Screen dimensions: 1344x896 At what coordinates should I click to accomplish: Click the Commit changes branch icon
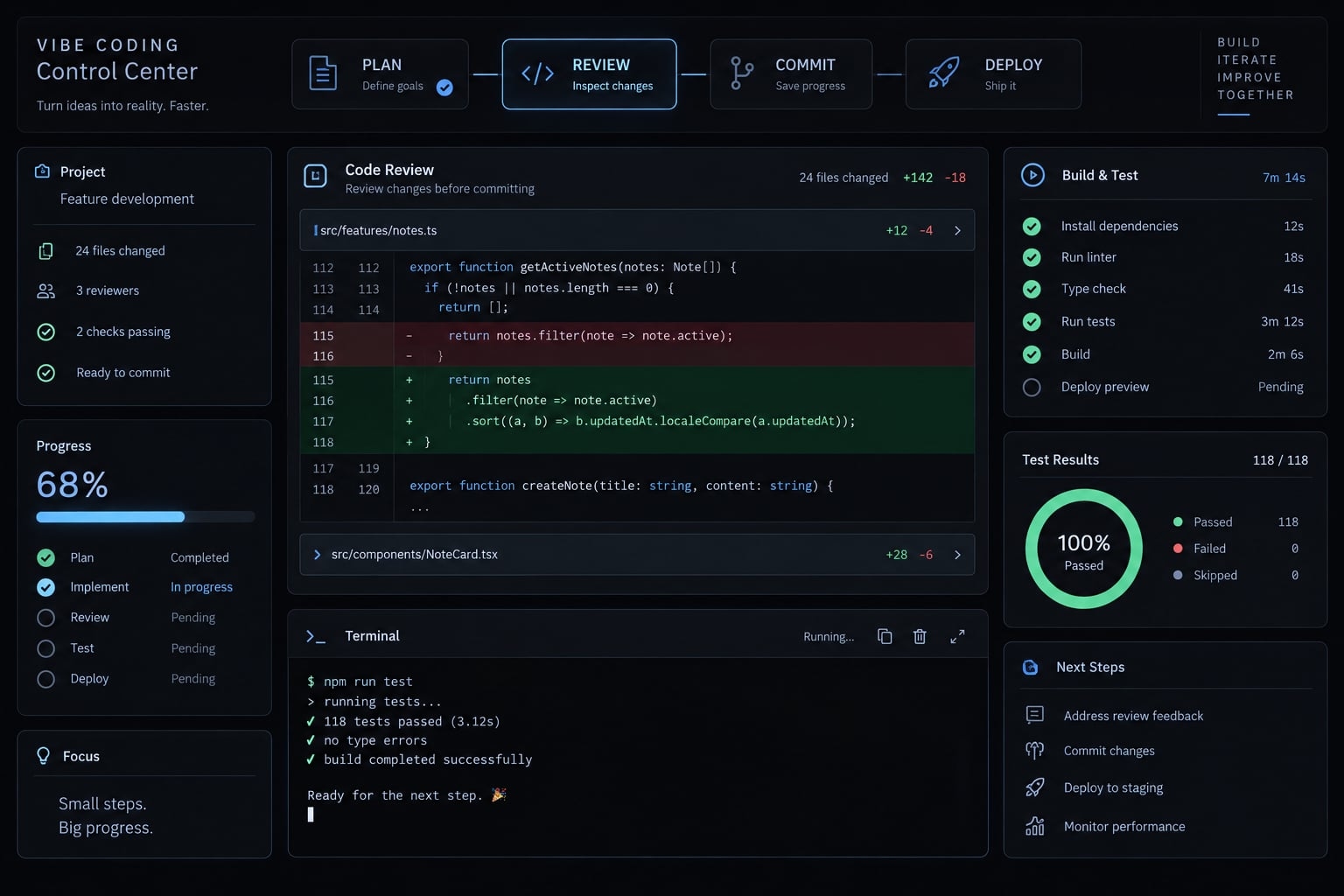tap(1034, 750)
